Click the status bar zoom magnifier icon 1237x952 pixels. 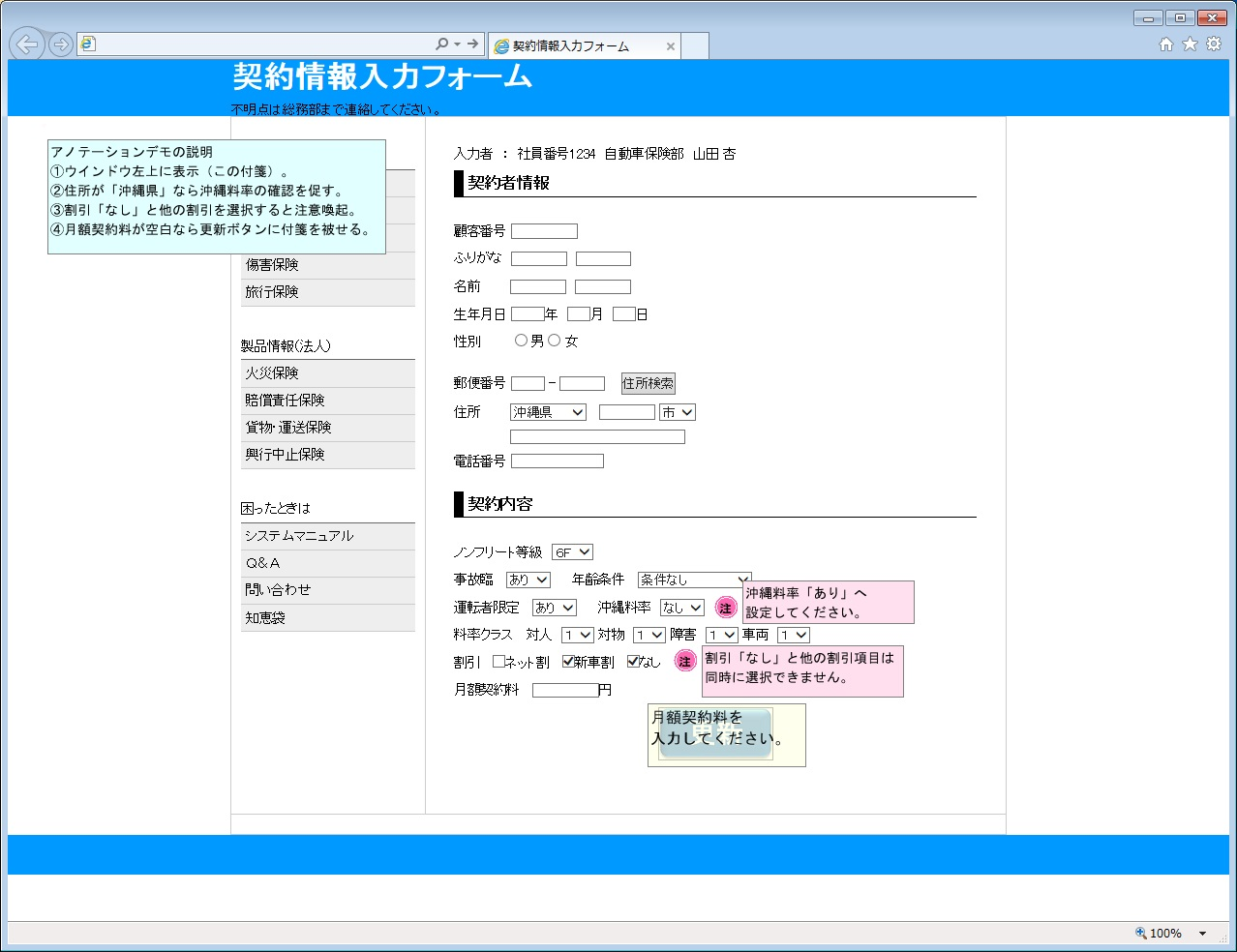pyautogui.click(x=1140, y=933)
